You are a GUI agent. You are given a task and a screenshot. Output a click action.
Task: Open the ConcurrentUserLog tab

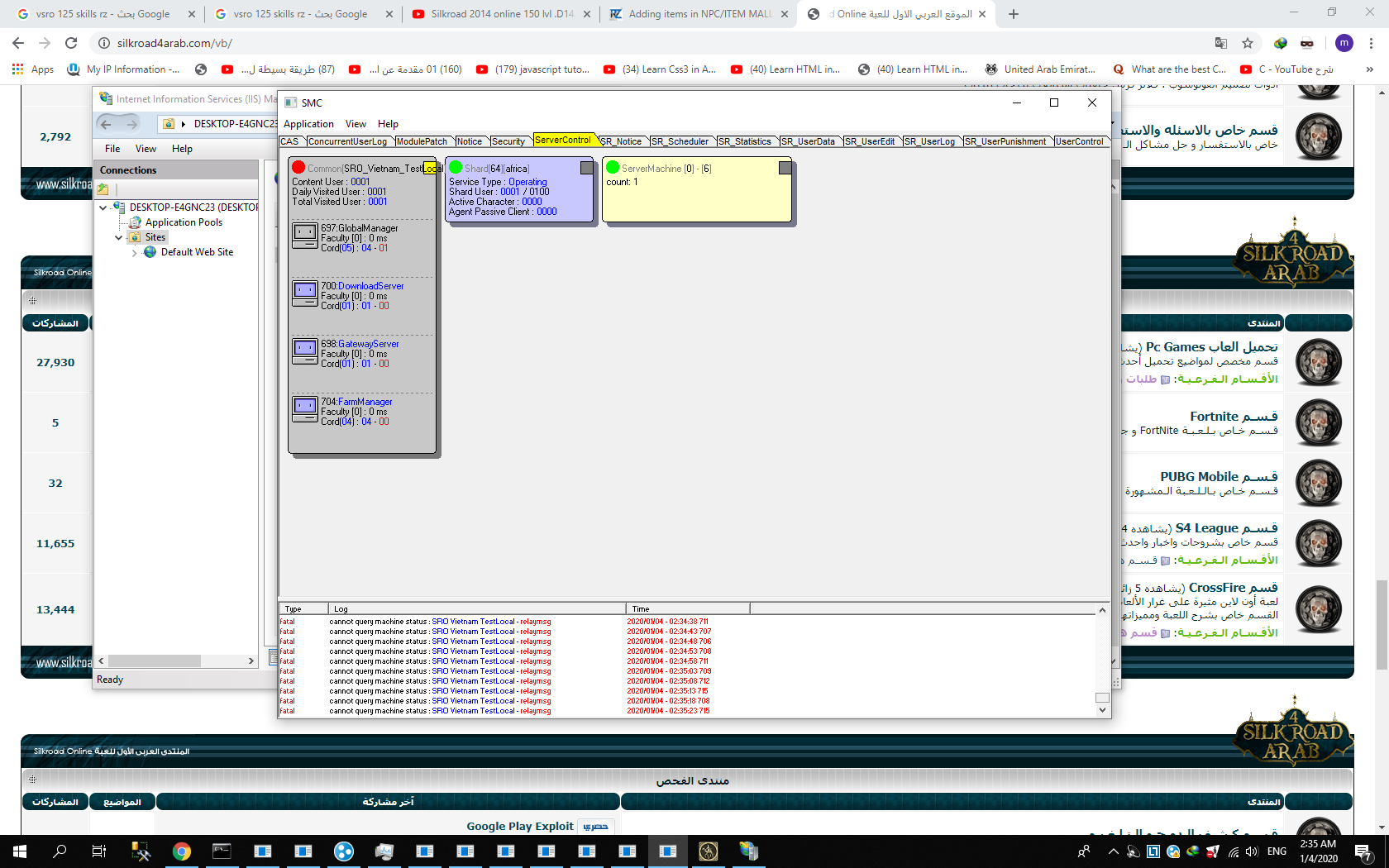point(347,141)
